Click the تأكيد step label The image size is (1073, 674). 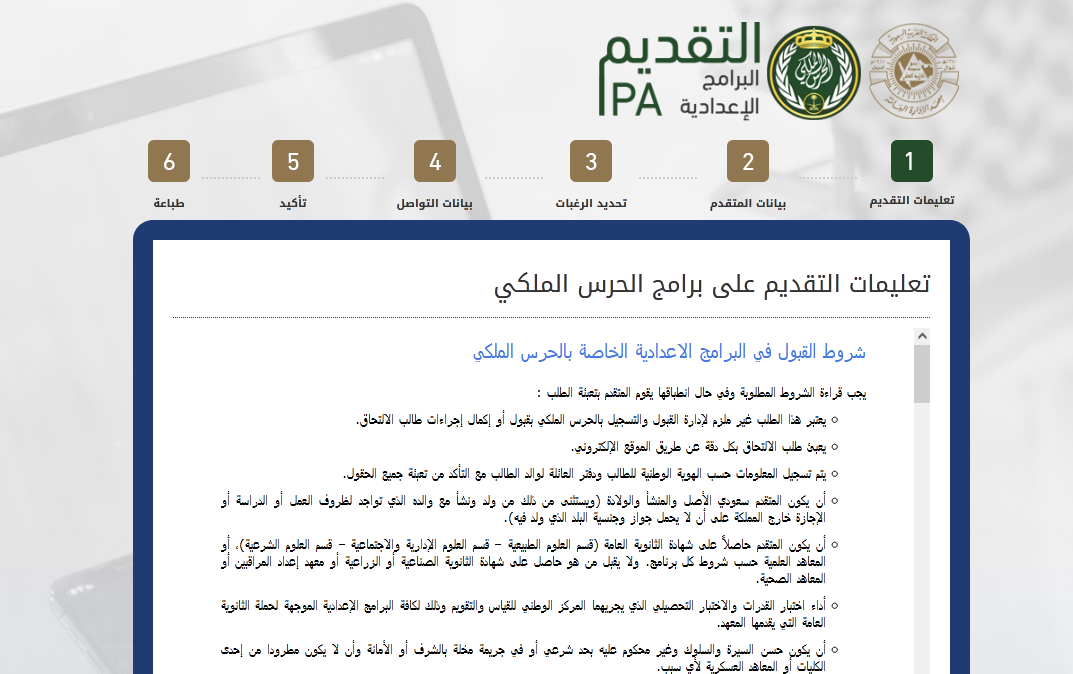coord(293,203)
